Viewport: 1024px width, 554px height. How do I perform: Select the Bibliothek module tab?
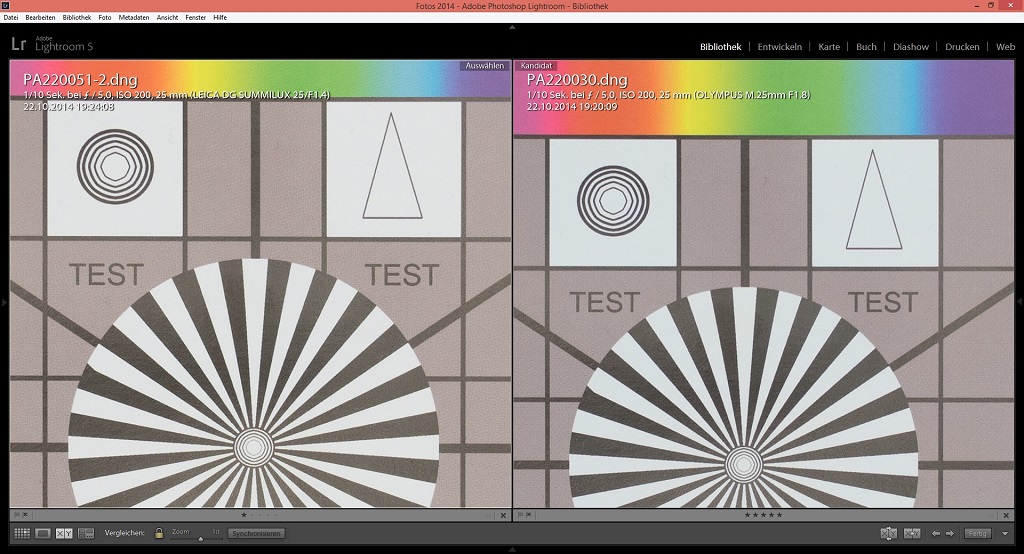coord(721,47)
